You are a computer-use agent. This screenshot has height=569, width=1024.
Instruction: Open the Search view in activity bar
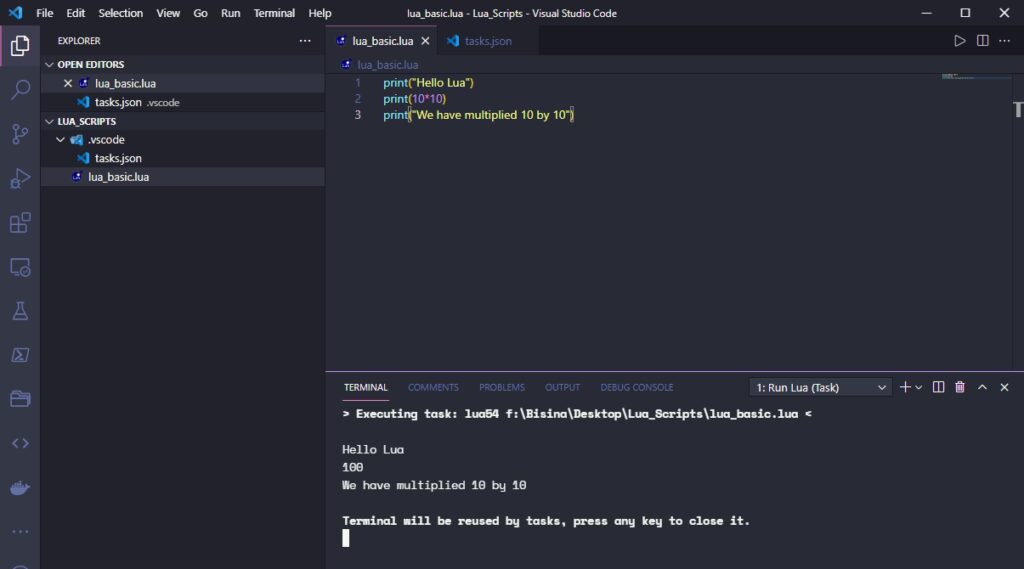(20, 89)
